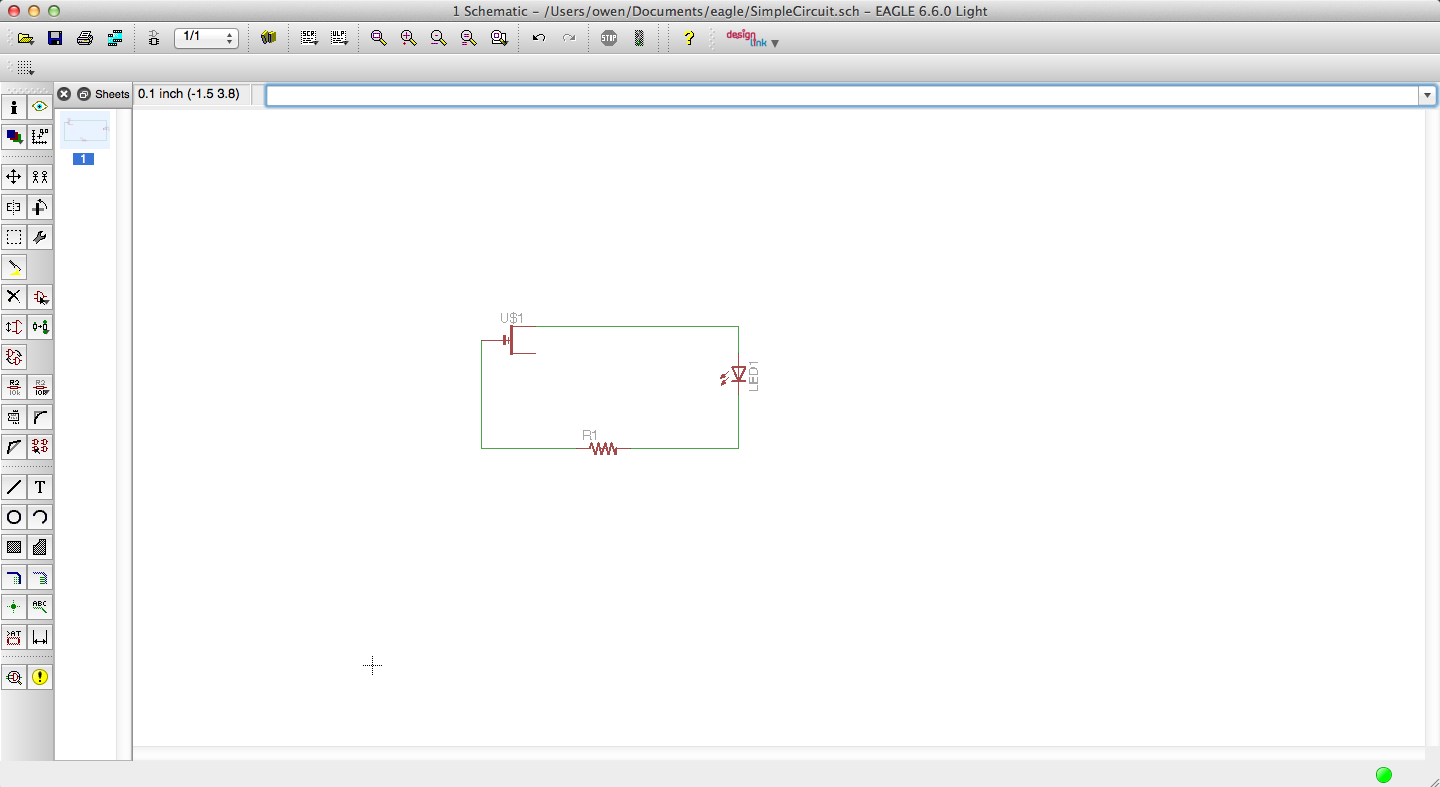Viewport: 1440px width, 787px height.
Task: Select the Label tool
Action: point(40,607)
